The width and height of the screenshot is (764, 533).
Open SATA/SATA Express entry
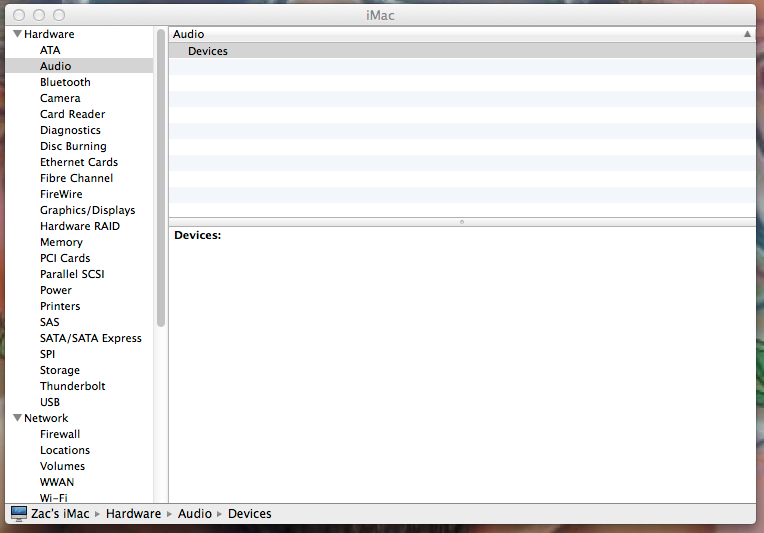91,338
